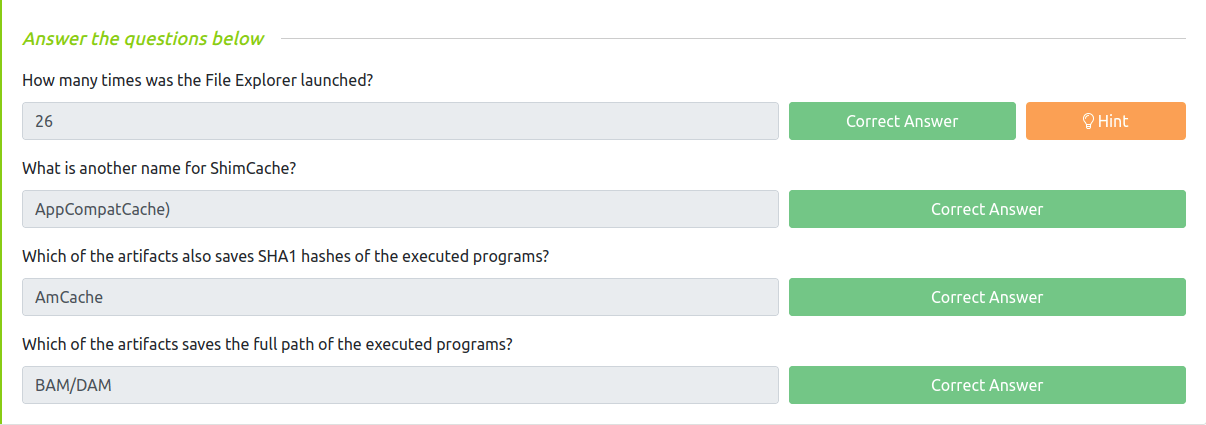Focus the answer field containing 26
Viewport: 1206px width, 425px height.
click(400, 121)
